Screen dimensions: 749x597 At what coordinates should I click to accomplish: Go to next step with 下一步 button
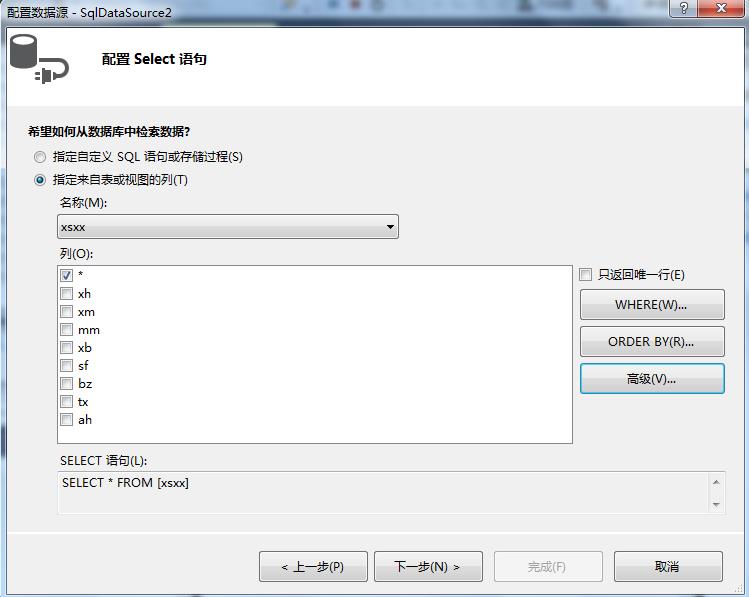(428, 567)
